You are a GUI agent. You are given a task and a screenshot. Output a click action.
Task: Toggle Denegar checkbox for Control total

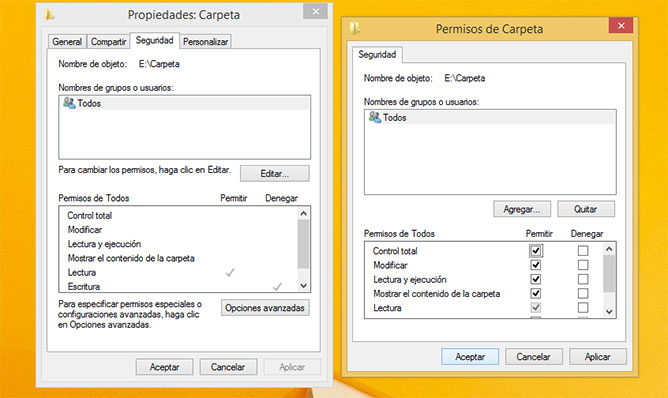(x=583, y=251)
